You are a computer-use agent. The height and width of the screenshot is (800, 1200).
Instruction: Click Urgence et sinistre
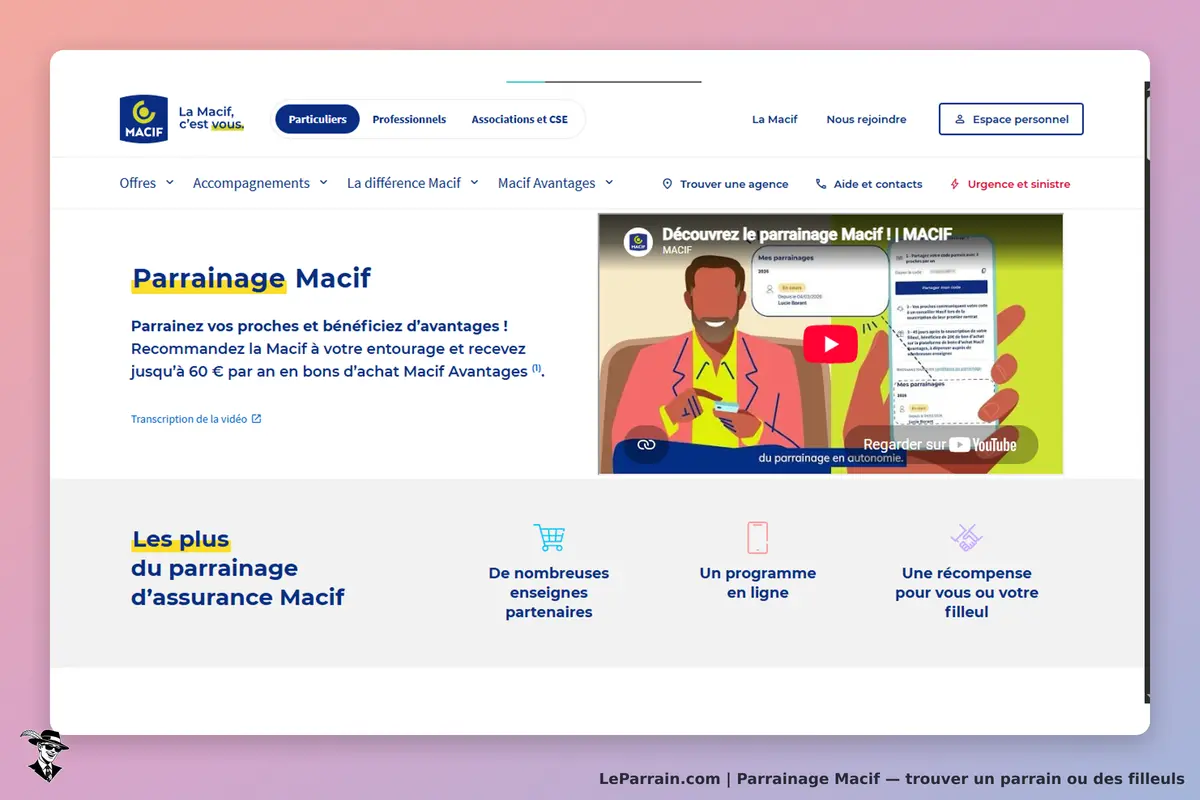click(1010, 184)
